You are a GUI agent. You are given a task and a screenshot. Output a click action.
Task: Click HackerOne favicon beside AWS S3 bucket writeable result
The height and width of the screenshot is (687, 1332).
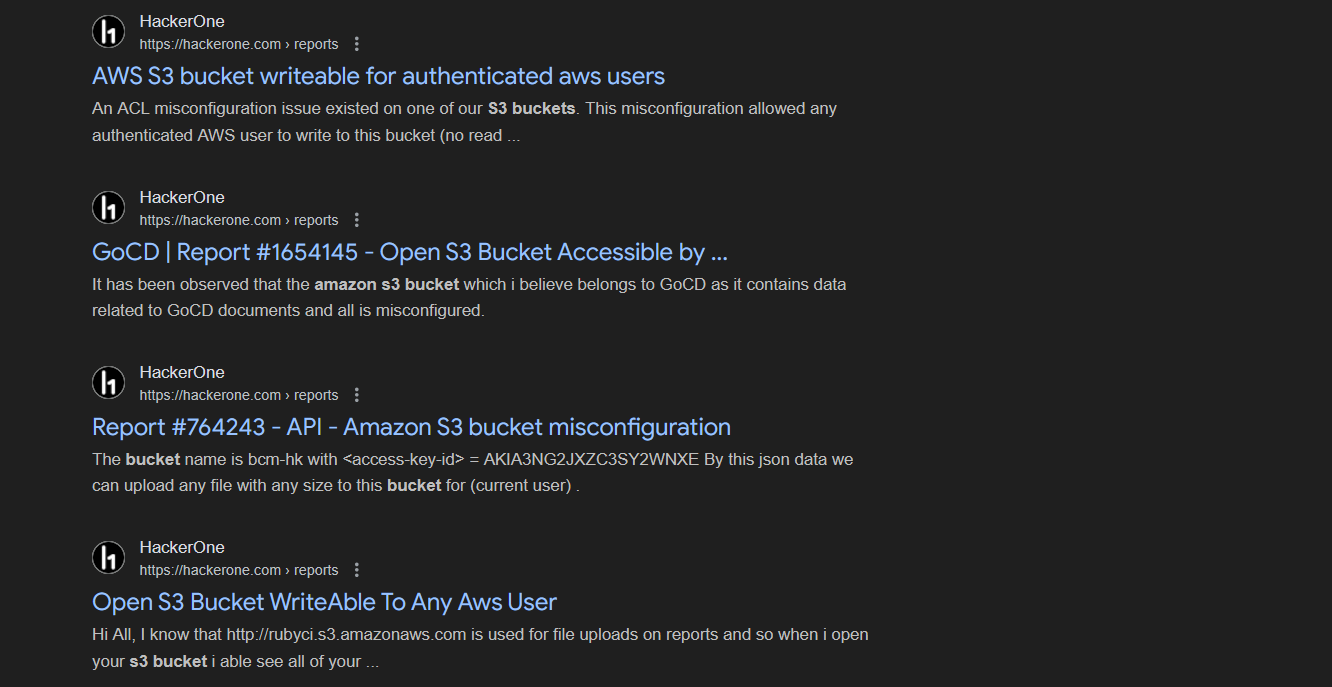tap(108, 32)
